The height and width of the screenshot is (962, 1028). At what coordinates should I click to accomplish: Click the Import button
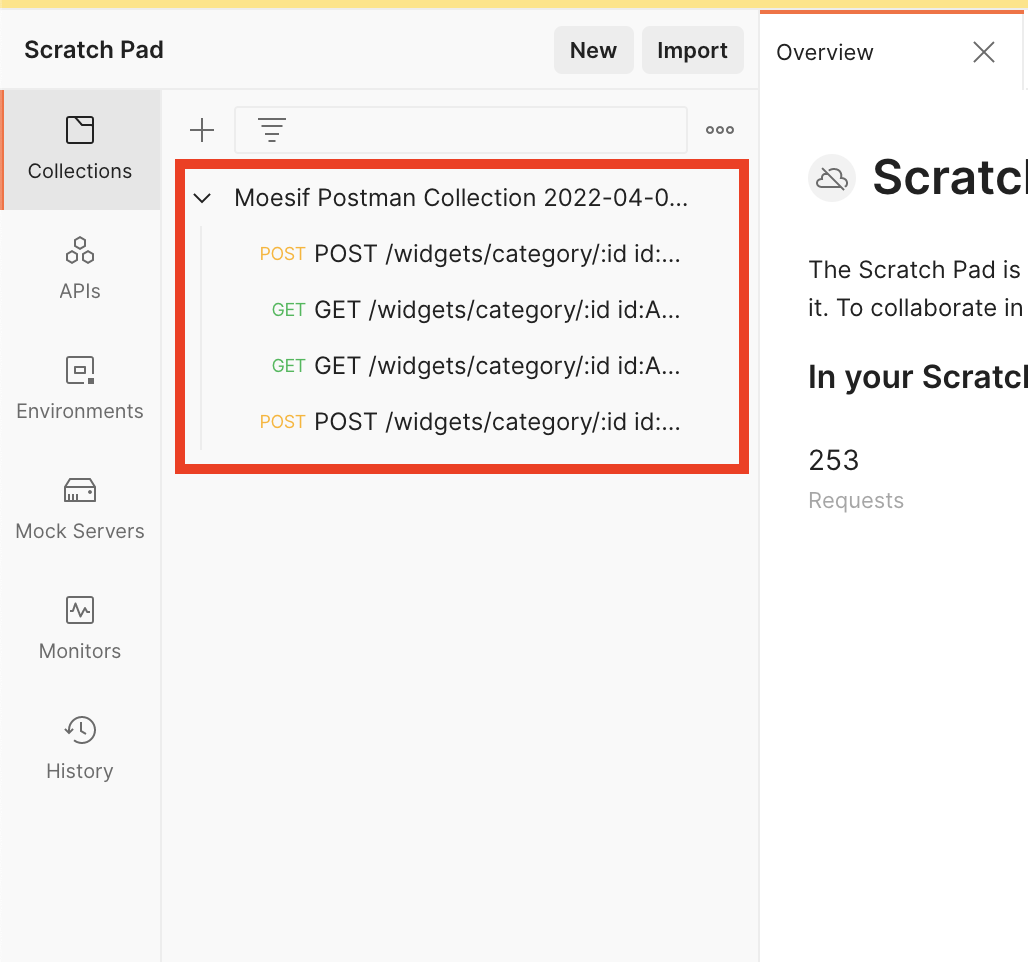click(x=692, y=50)
